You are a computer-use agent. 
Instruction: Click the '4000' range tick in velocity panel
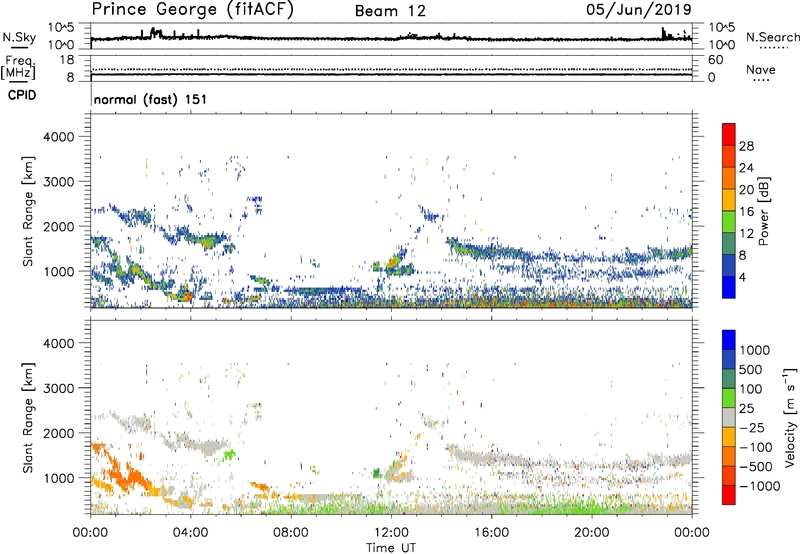59,343
